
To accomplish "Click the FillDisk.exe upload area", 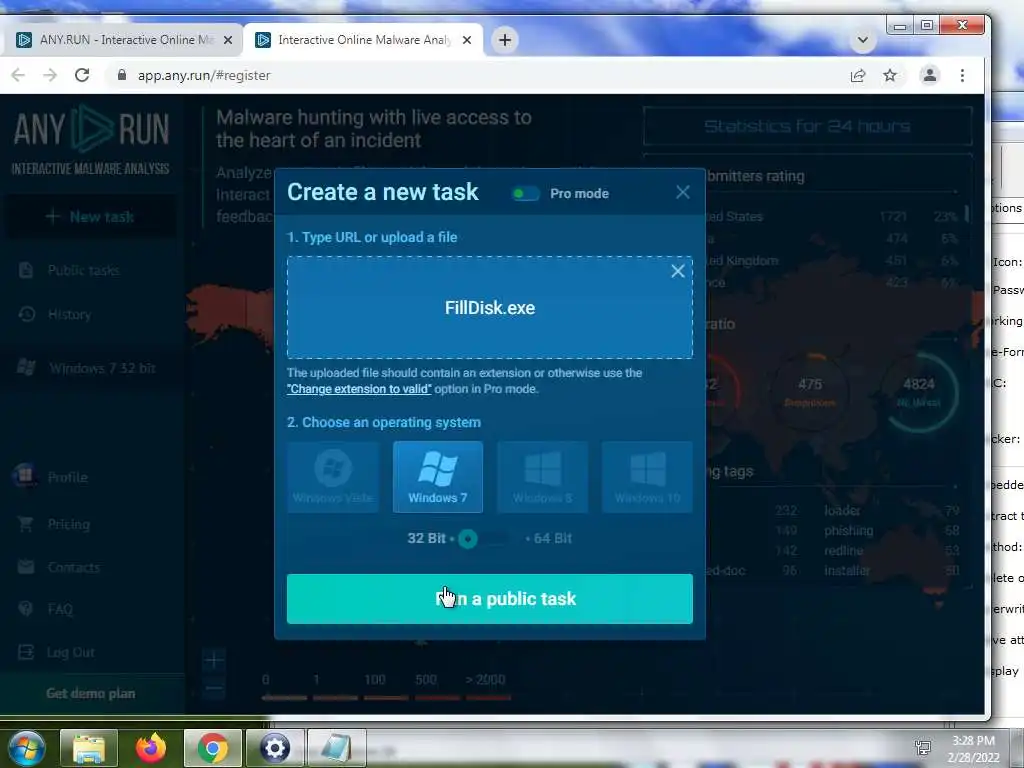I will click(490, 308).
